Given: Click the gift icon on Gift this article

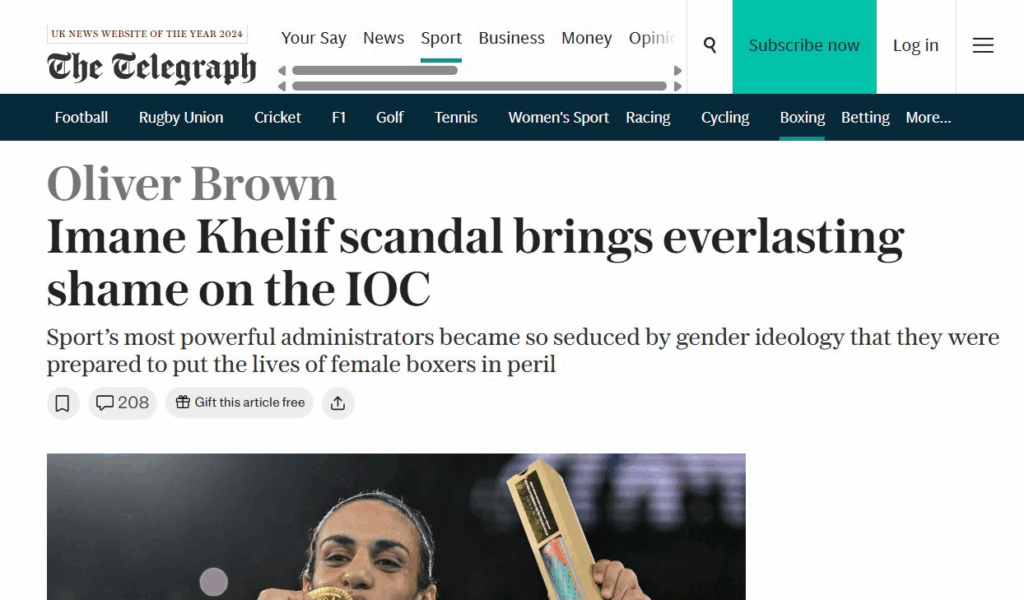Looking at the screenshot, I should [182, 403].
